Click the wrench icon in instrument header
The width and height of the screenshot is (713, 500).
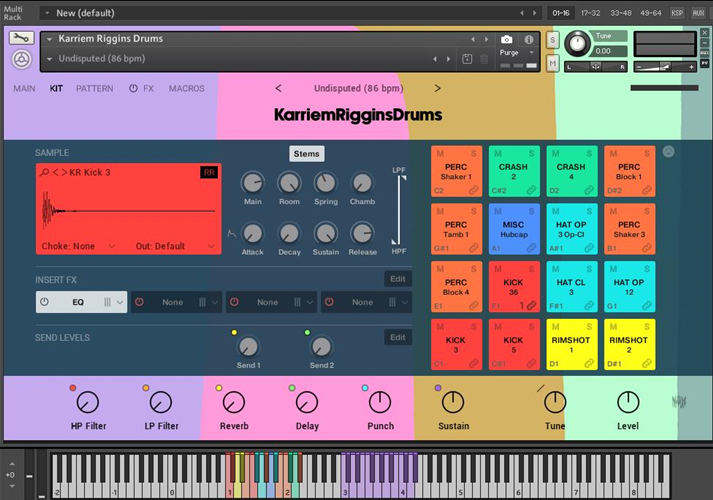click(21, 38)
